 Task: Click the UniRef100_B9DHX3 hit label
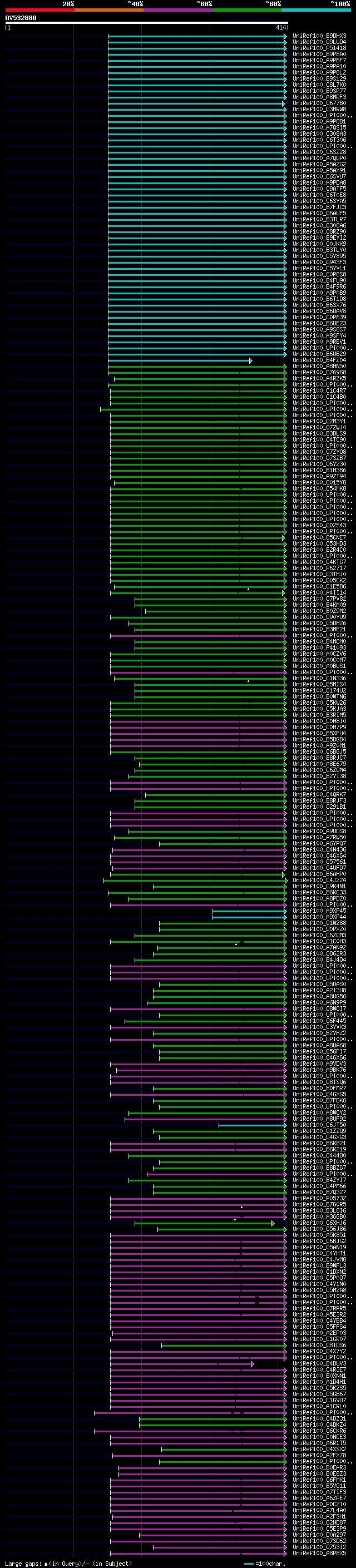(x=319, y=36)
